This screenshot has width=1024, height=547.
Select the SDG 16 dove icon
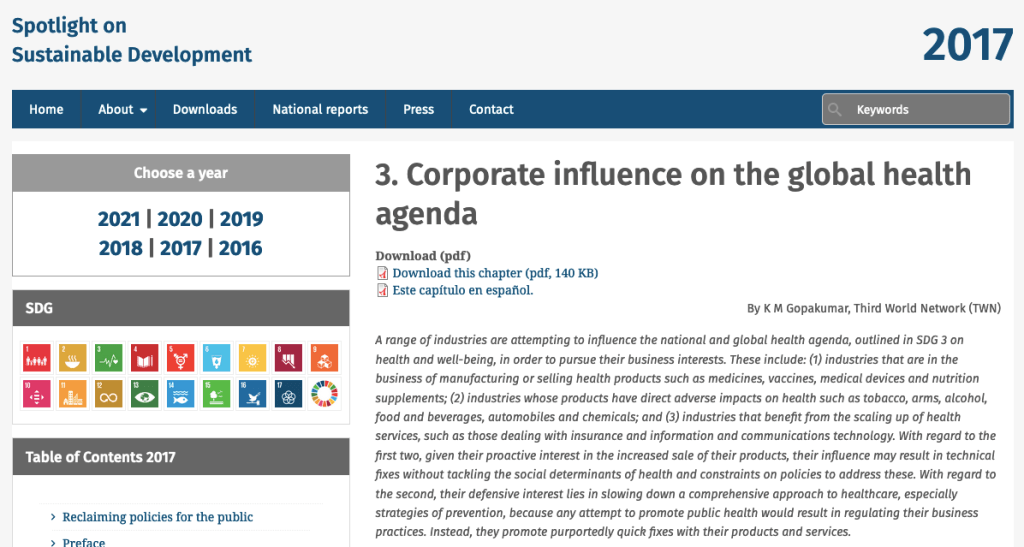pyautogui.click(x=253, y=393)
